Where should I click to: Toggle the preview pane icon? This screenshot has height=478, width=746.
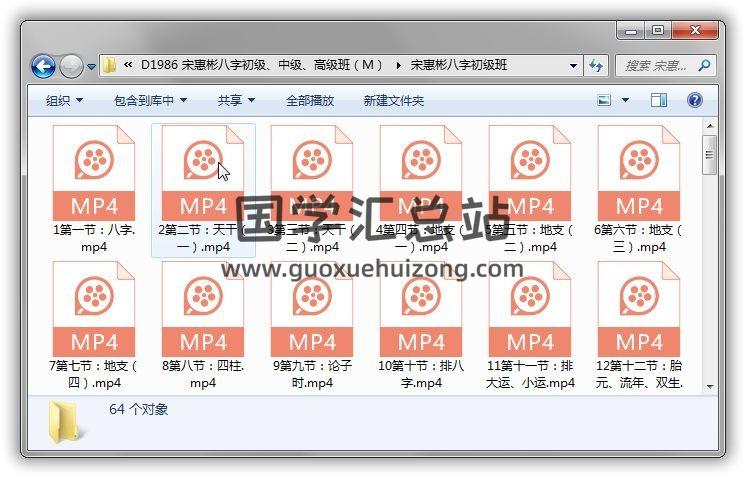[x=658, y=100]
